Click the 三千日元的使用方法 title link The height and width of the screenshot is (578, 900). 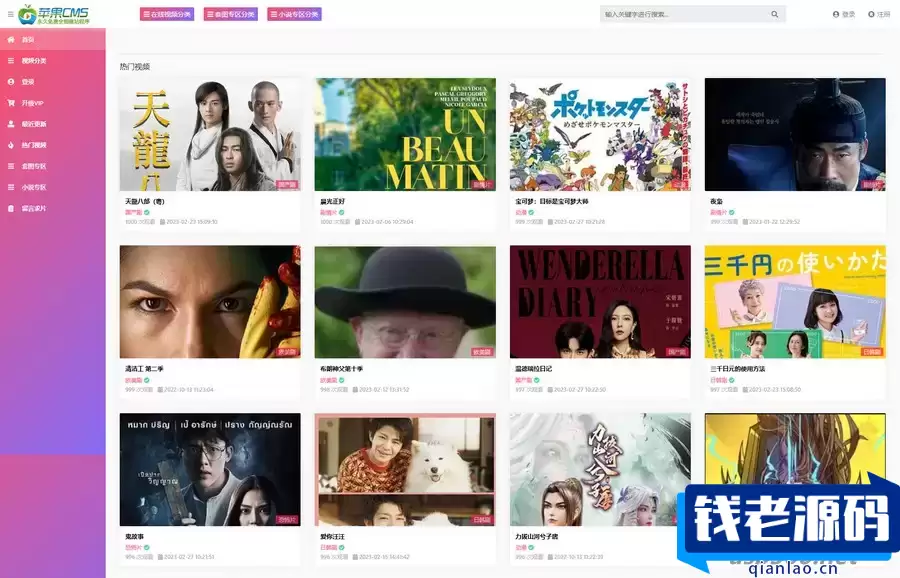738,369
